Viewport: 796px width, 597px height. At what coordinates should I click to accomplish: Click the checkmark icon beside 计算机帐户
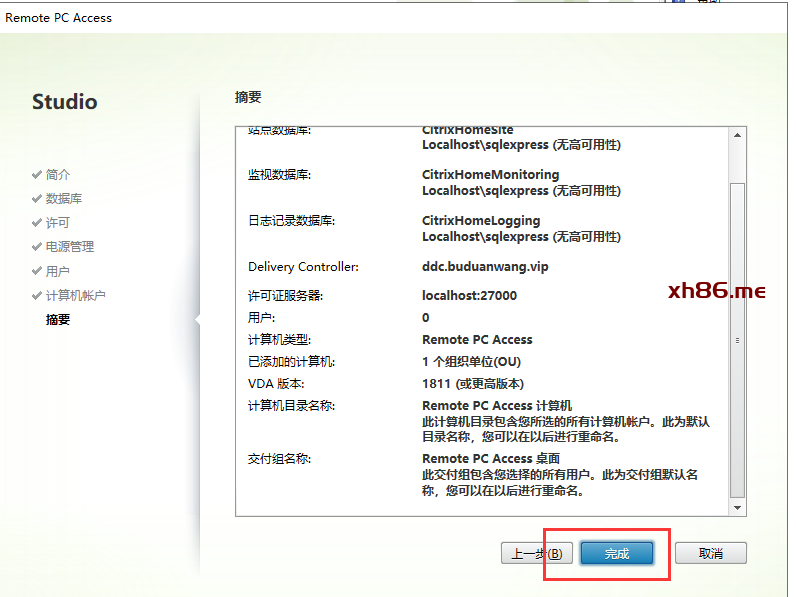(x=37, y=295)
